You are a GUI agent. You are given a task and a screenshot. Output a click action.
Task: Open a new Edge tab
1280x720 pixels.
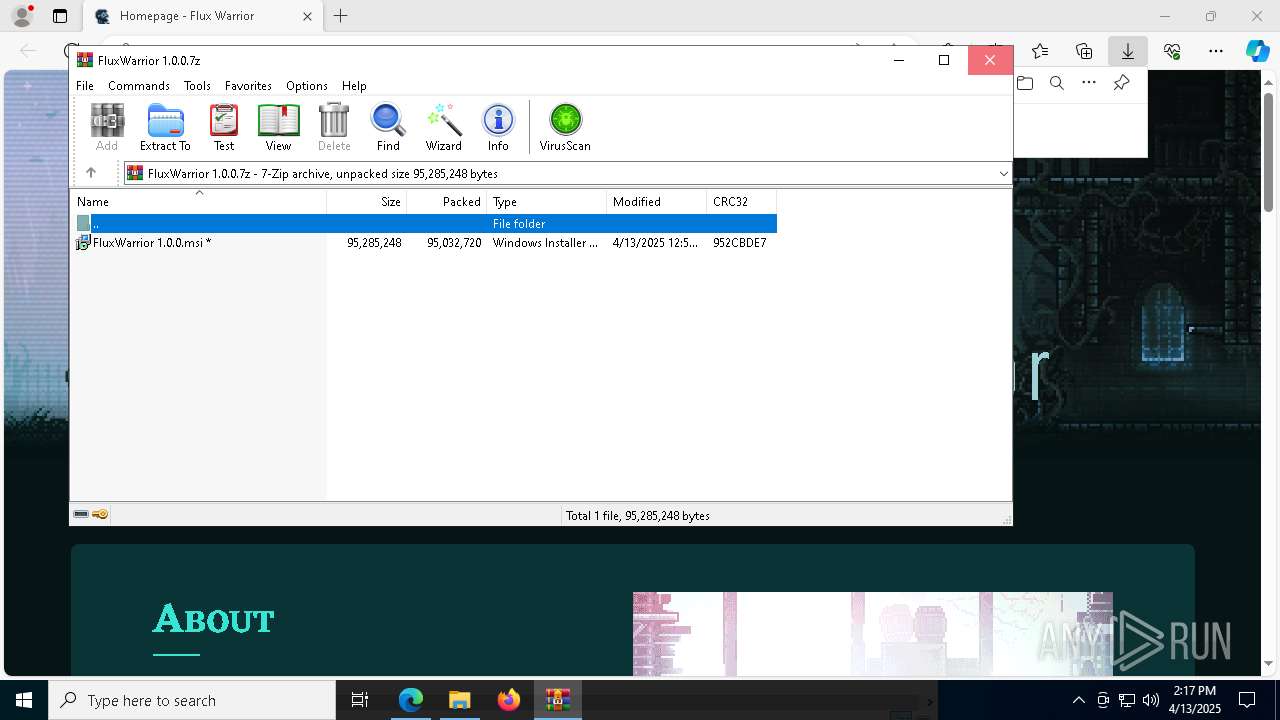(341, 16)
